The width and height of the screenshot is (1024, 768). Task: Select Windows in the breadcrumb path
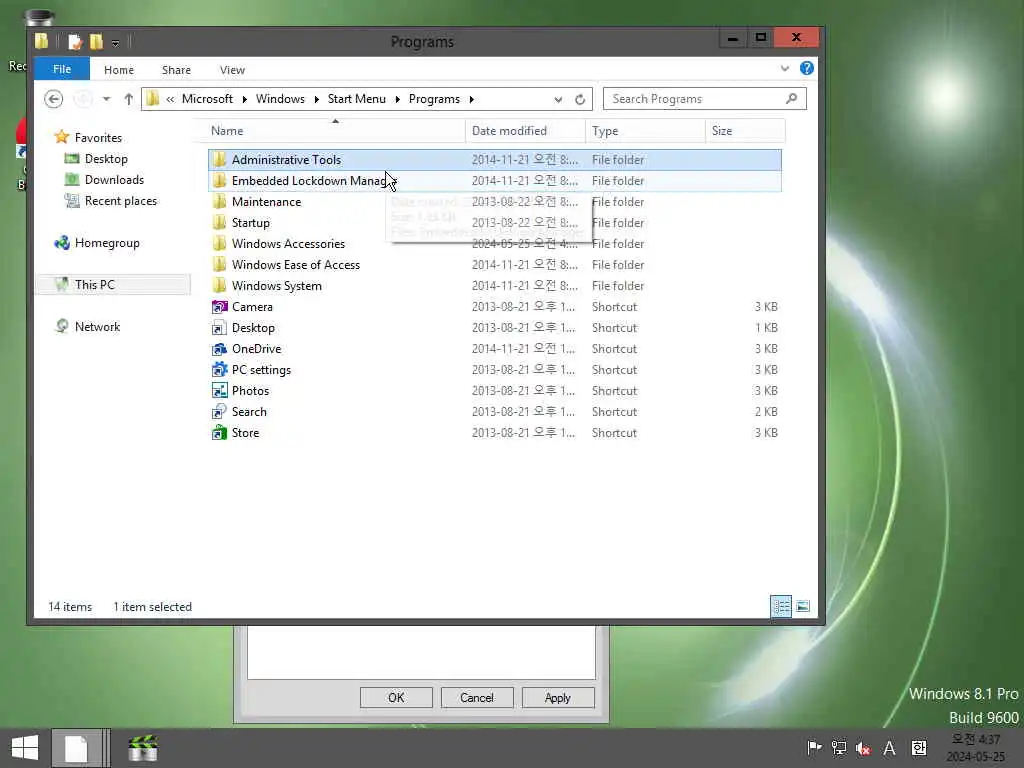point(280,99)
